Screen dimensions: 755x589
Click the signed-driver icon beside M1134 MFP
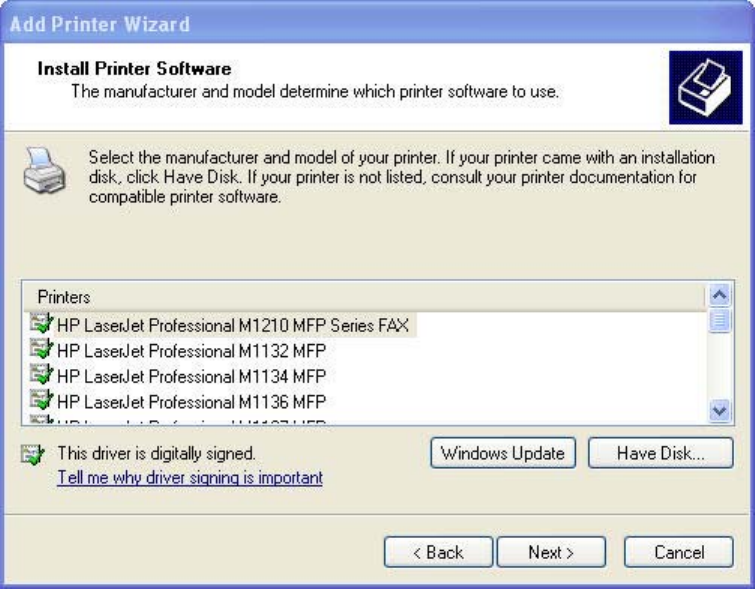[x=41, y=375]
